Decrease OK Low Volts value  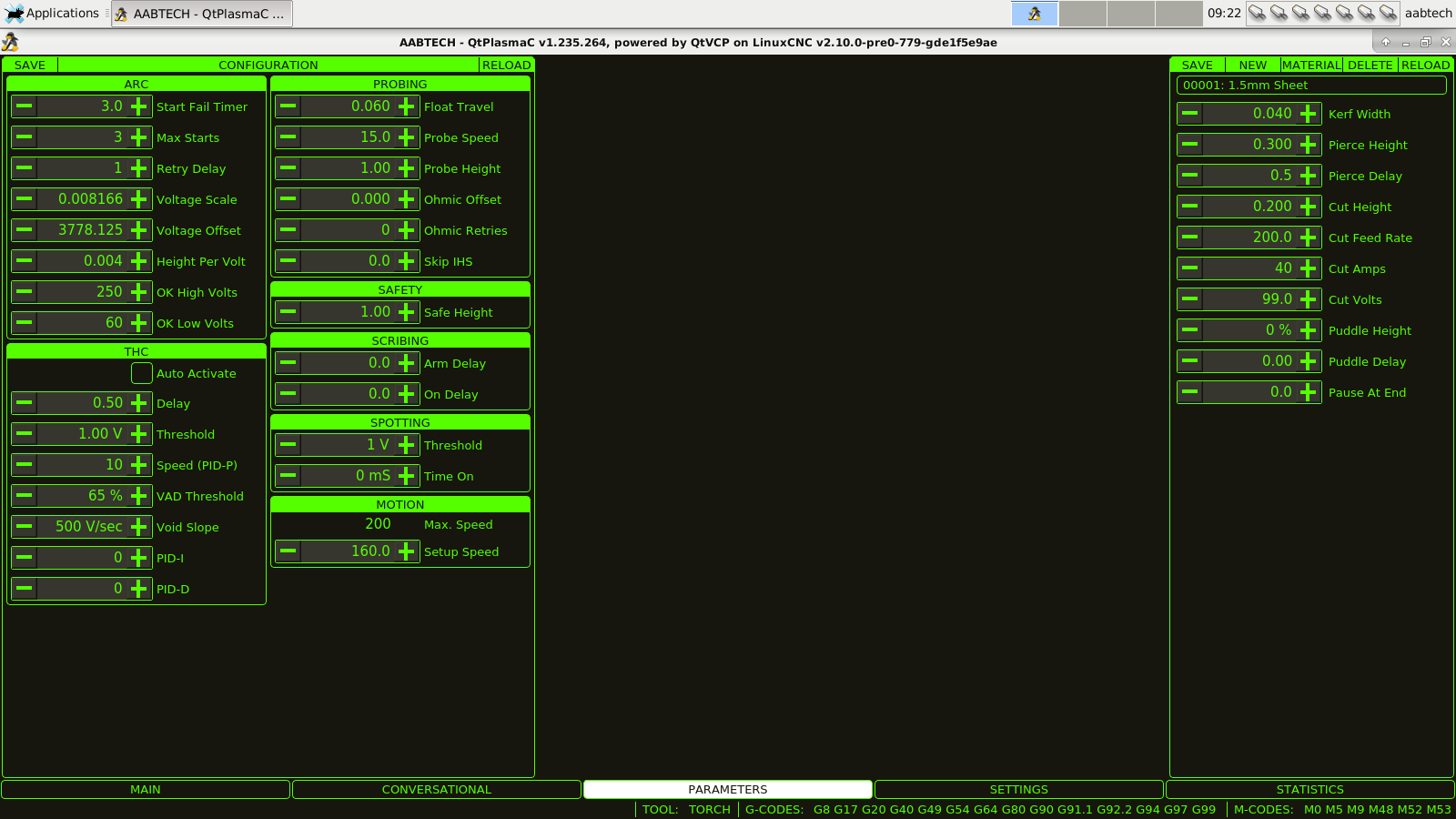[25, 323]
